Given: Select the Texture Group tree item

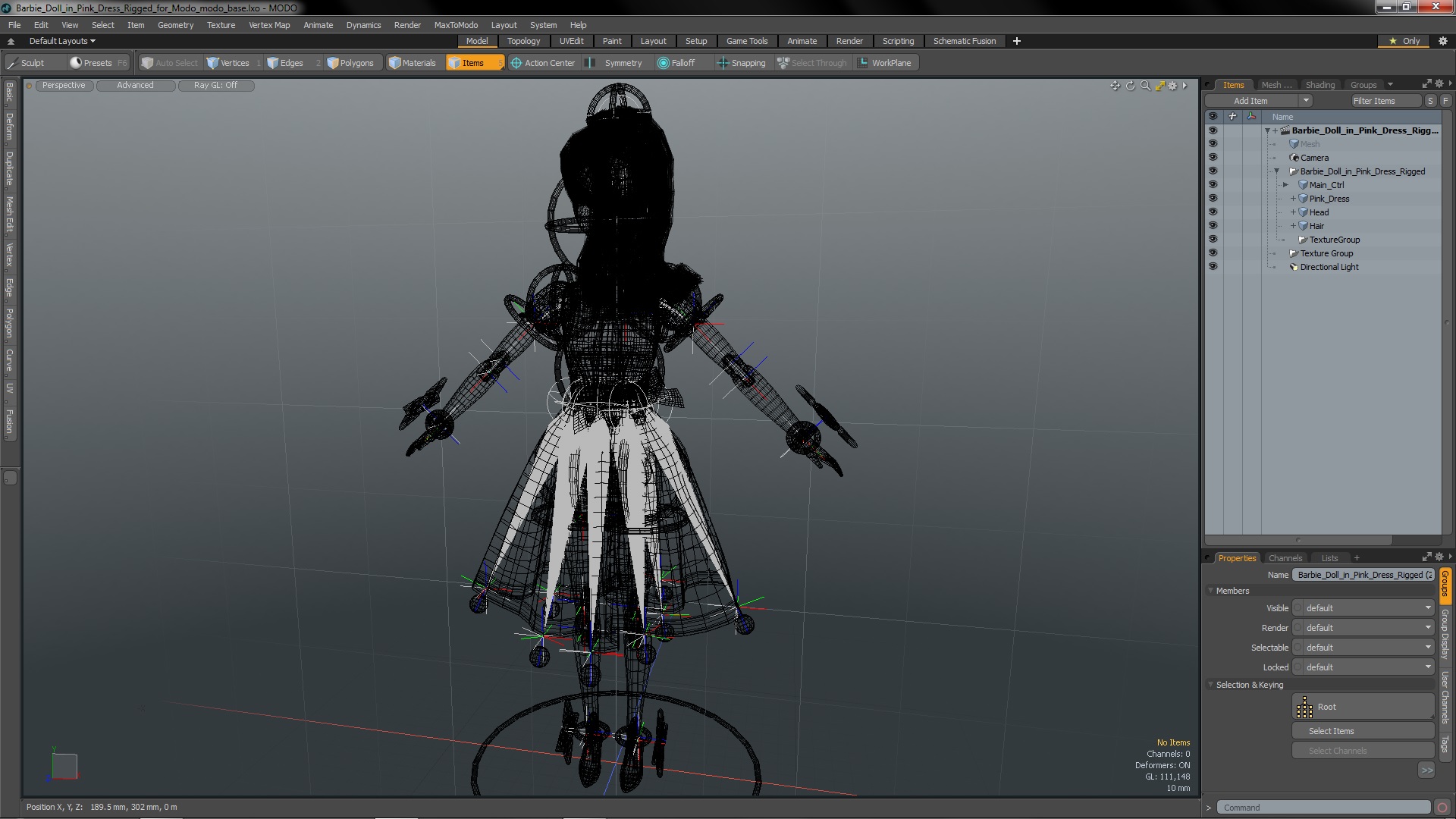Looking at the screenshot, I should pyautogui.click(x=1326, y=253).
